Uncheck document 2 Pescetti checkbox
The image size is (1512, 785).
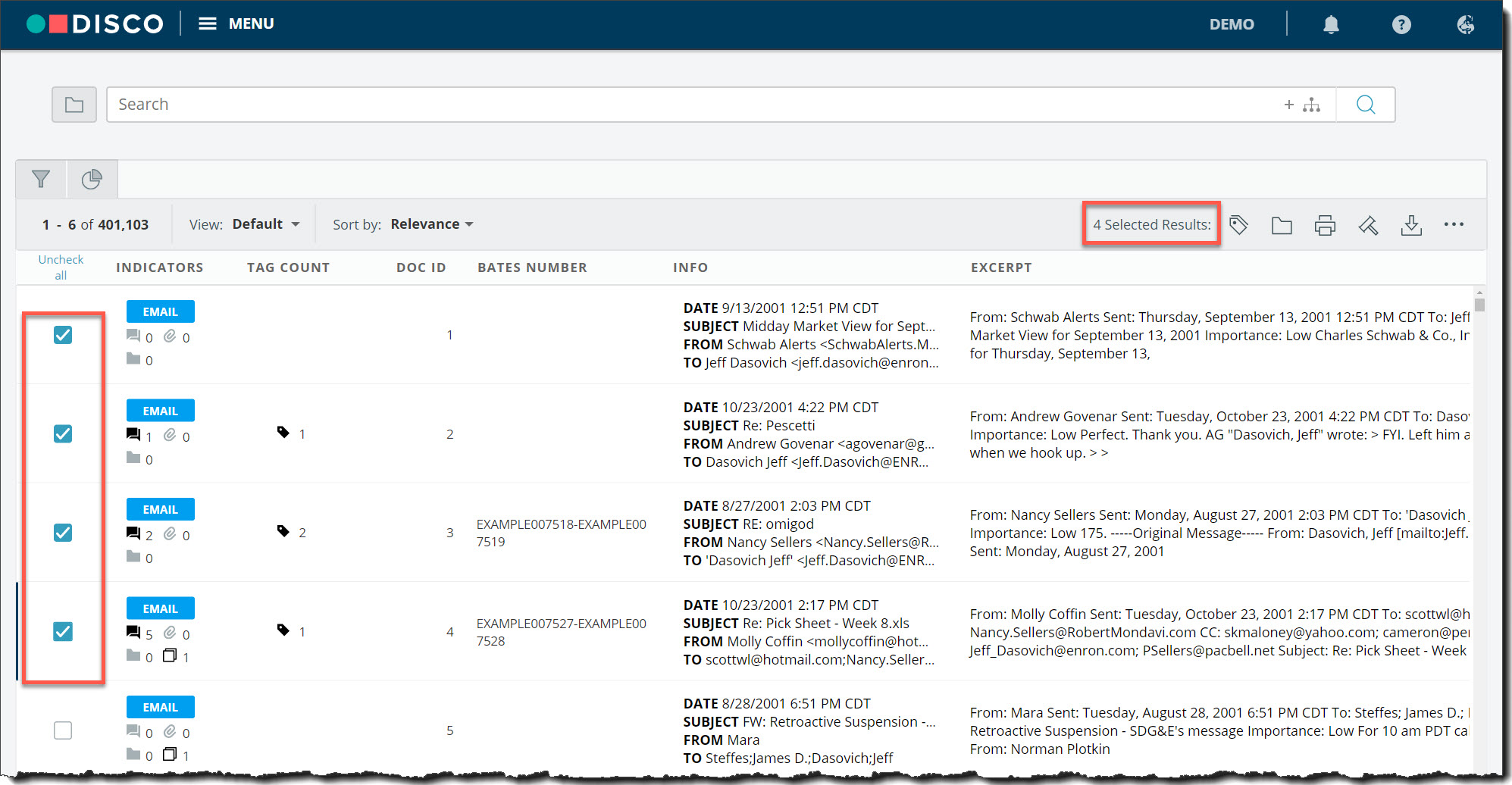click(63, 433)
